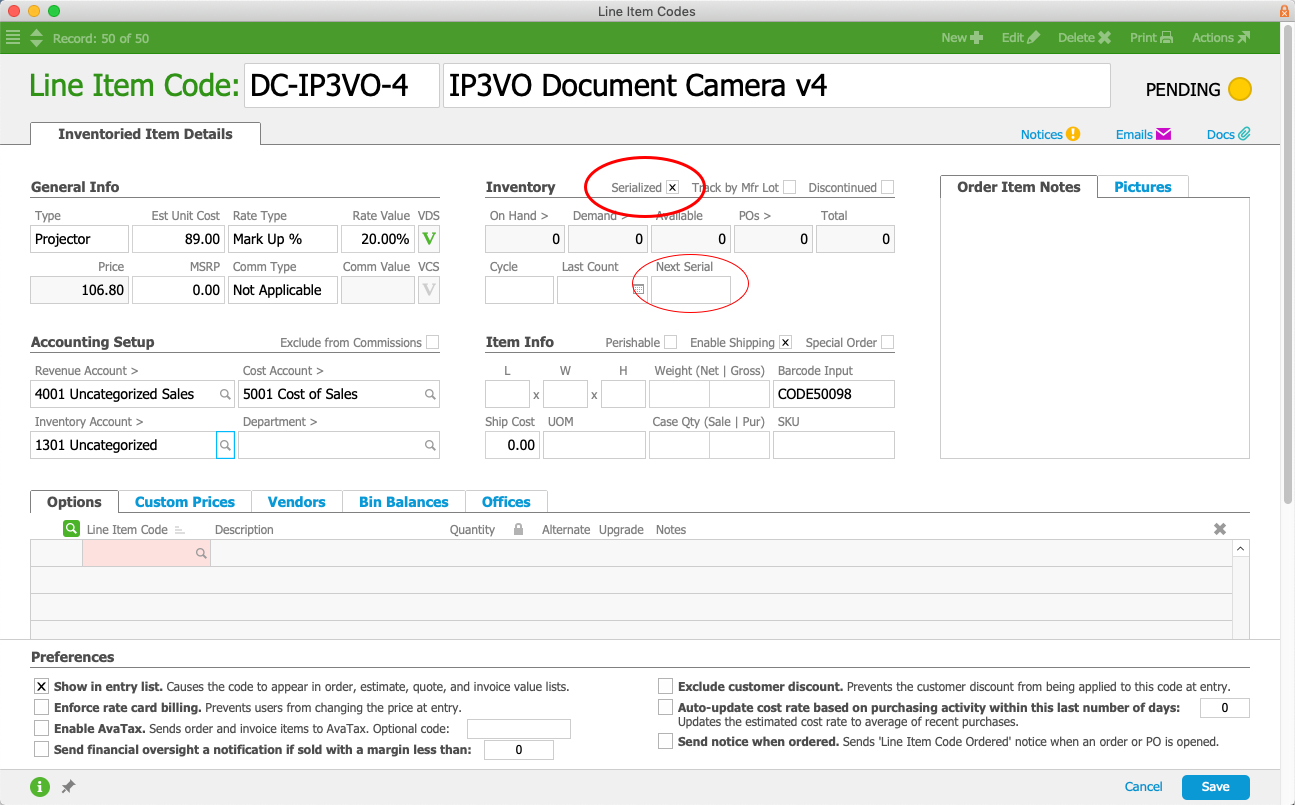Click the Next Serial input field
The image size is (1295, 805).
690,290
